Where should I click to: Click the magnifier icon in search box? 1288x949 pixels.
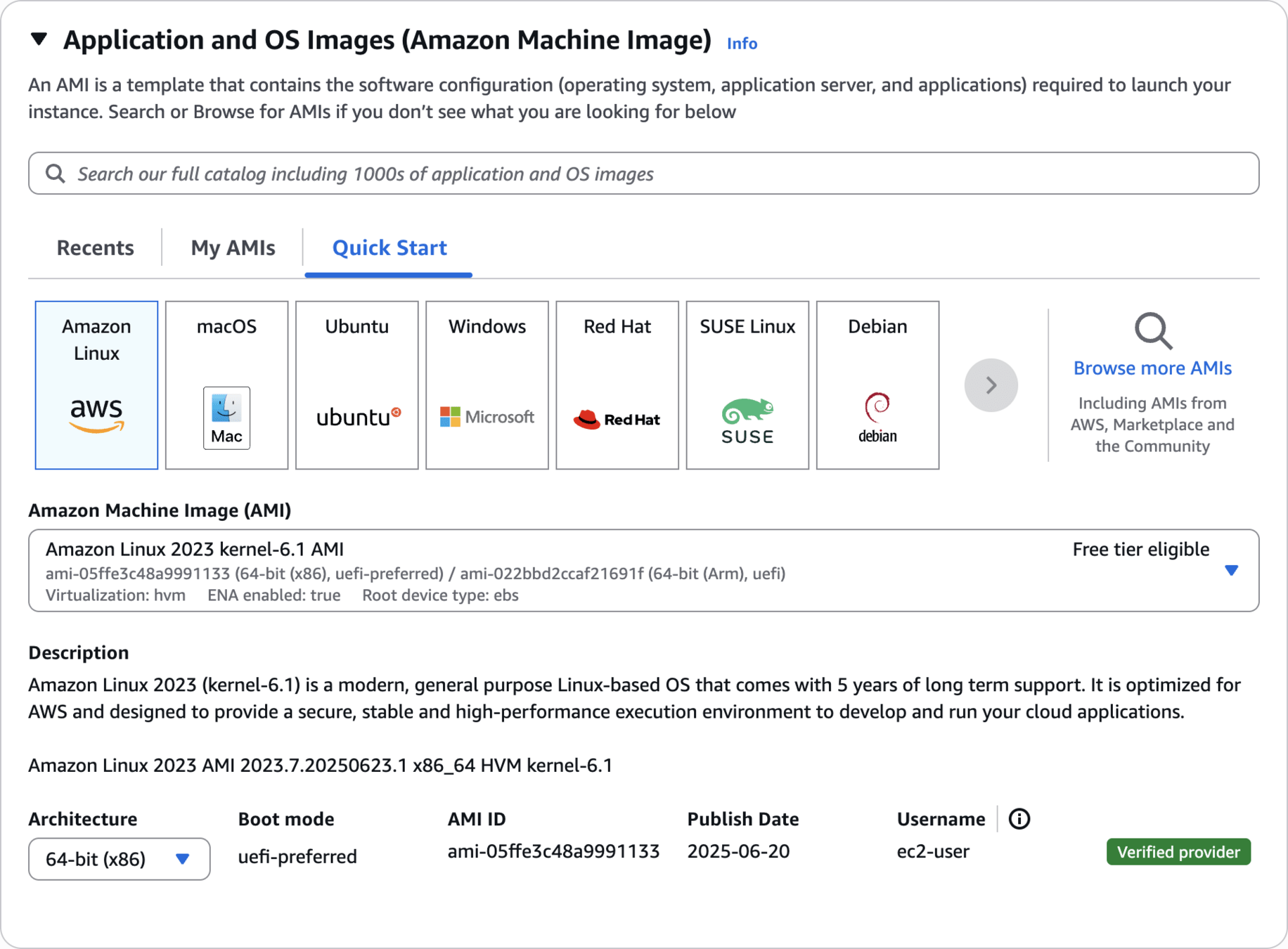(x=55, y=174)
